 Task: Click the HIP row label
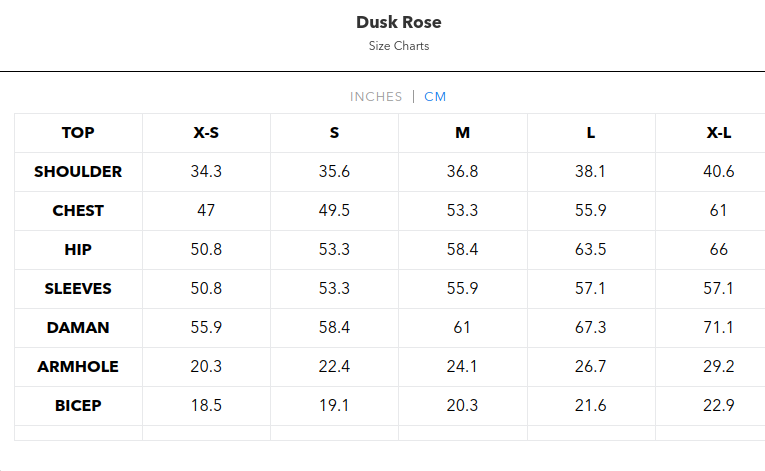[x=78, y=250]
